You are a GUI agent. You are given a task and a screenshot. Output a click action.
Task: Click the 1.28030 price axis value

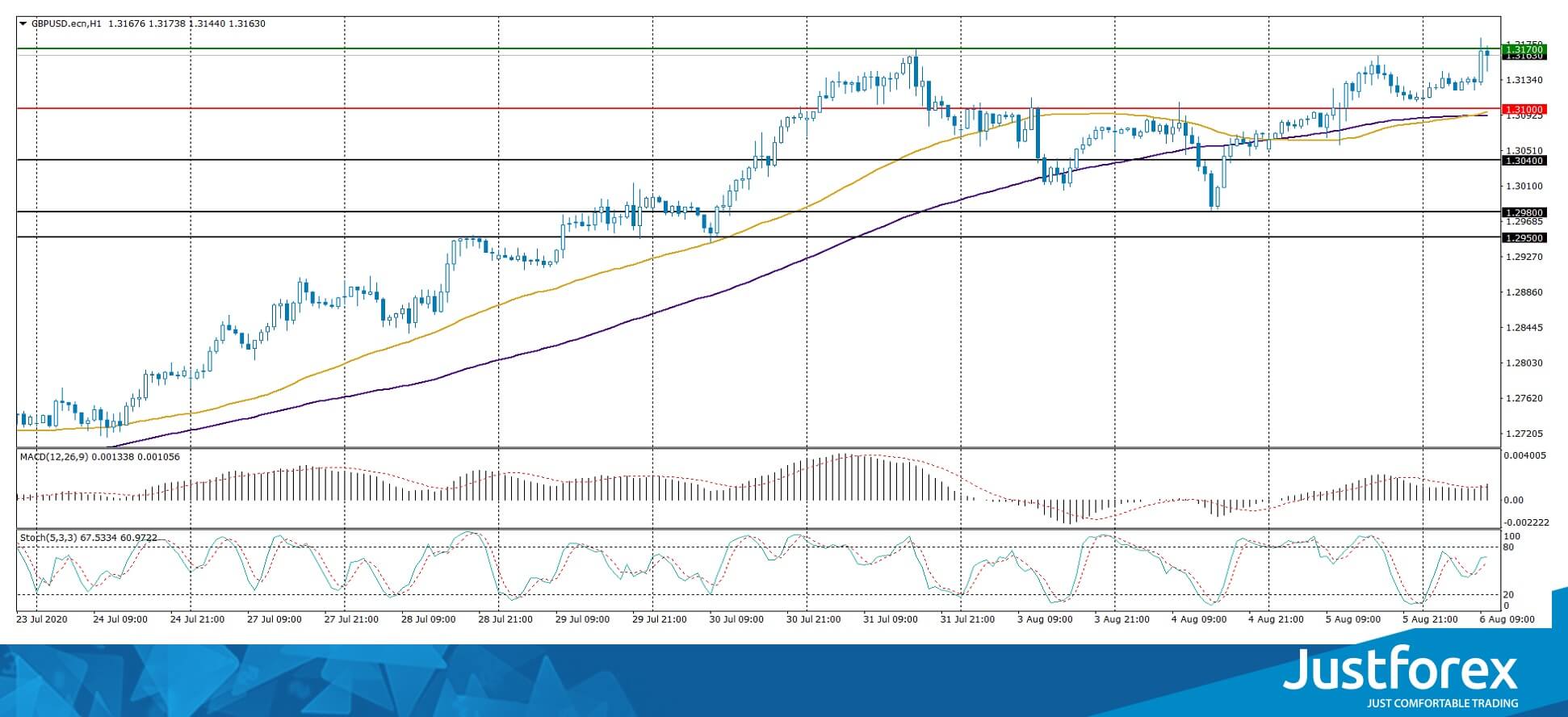[x=1524, y=363]
